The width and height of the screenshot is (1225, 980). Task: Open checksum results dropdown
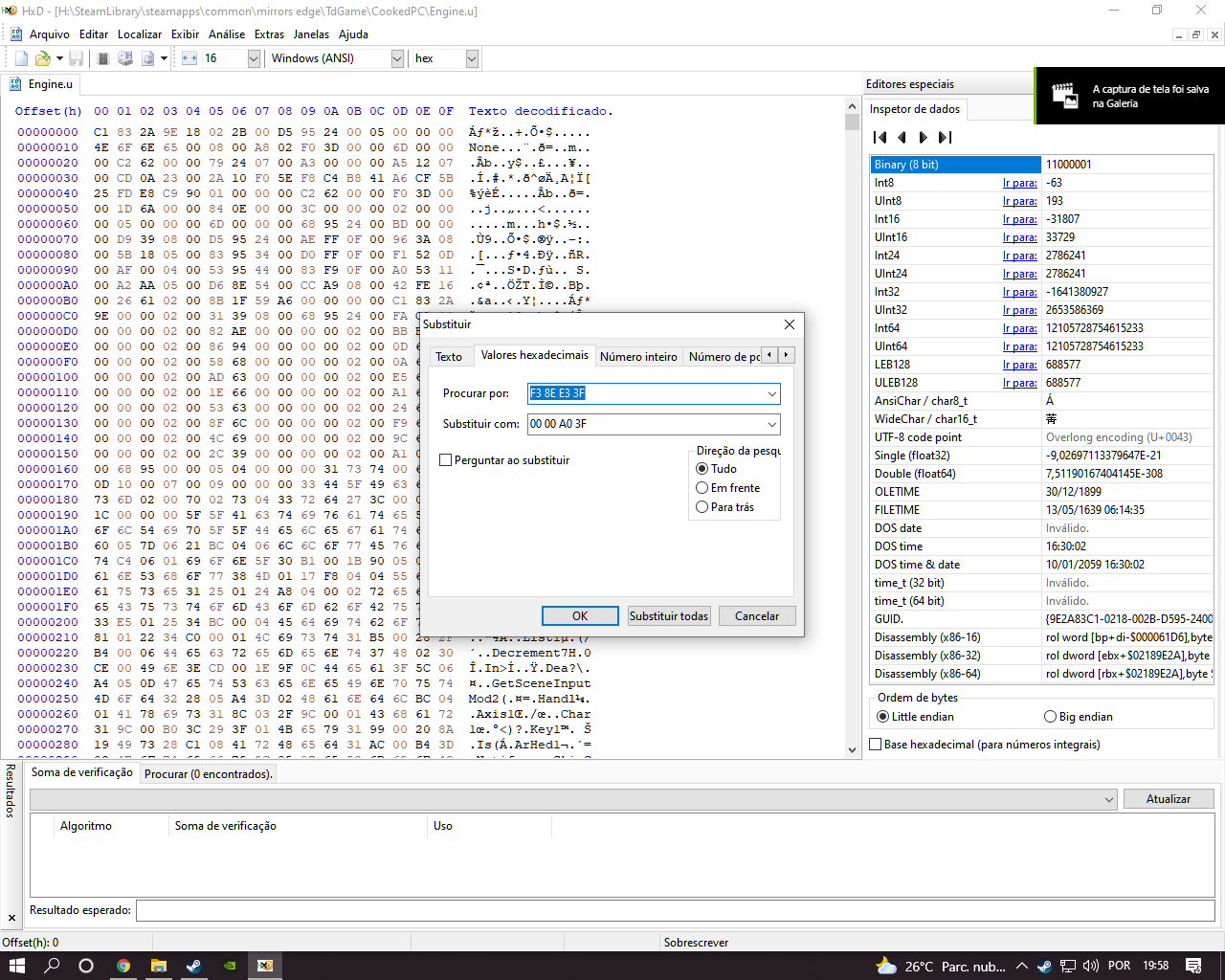tap(1109, 799)
